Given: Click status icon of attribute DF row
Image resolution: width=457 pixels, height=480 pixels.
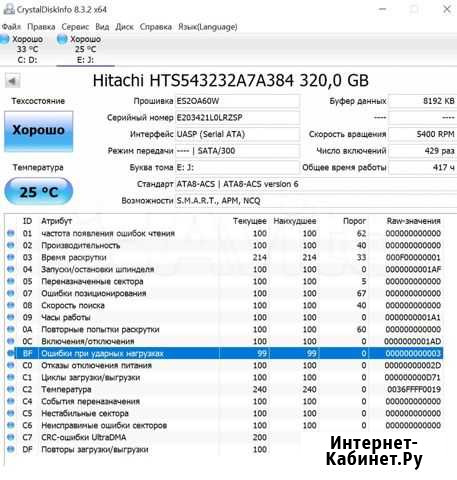Looking at the screenshot, I should point(11,449).
